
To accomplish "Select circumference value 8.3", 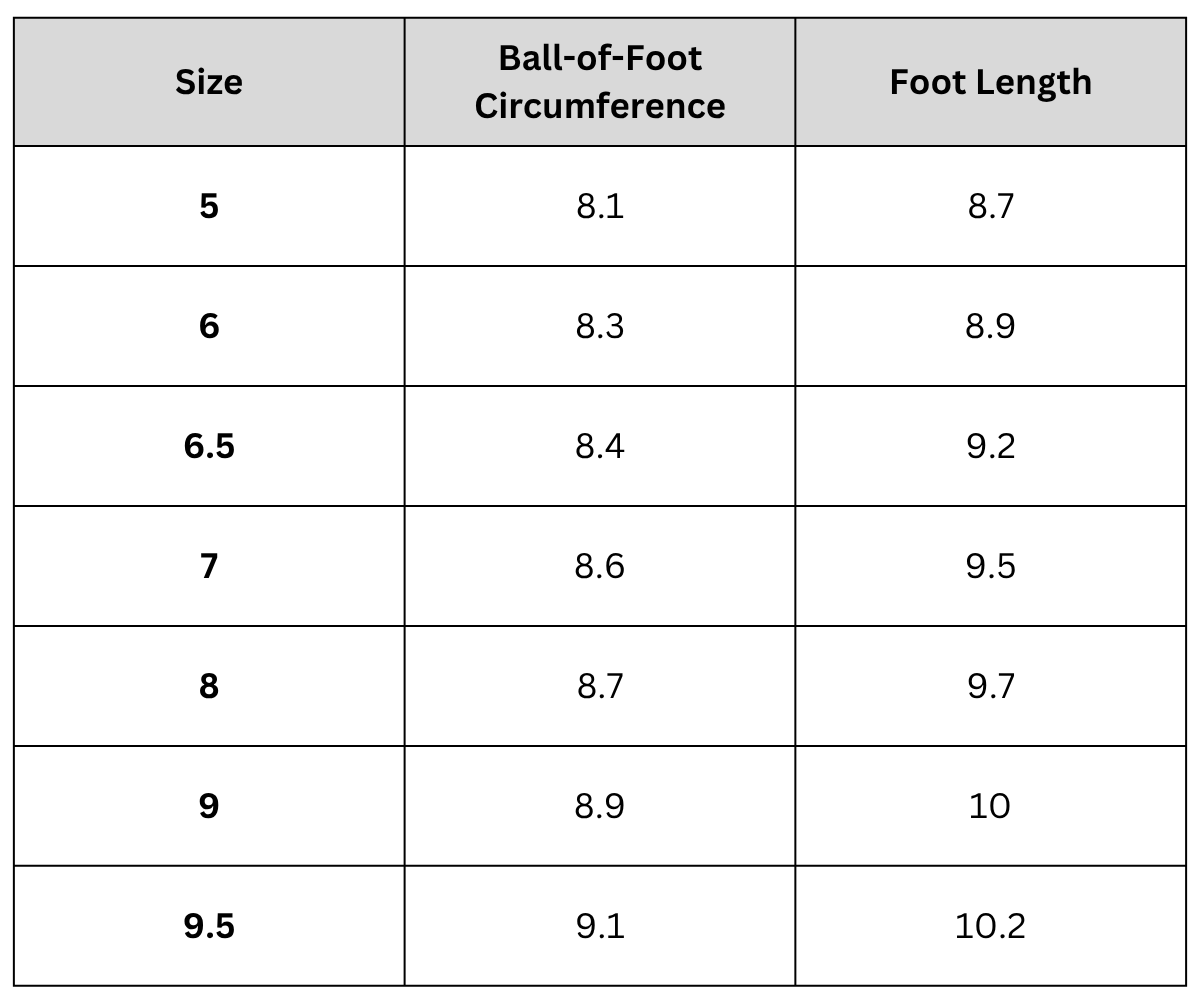I will [600, 326].
